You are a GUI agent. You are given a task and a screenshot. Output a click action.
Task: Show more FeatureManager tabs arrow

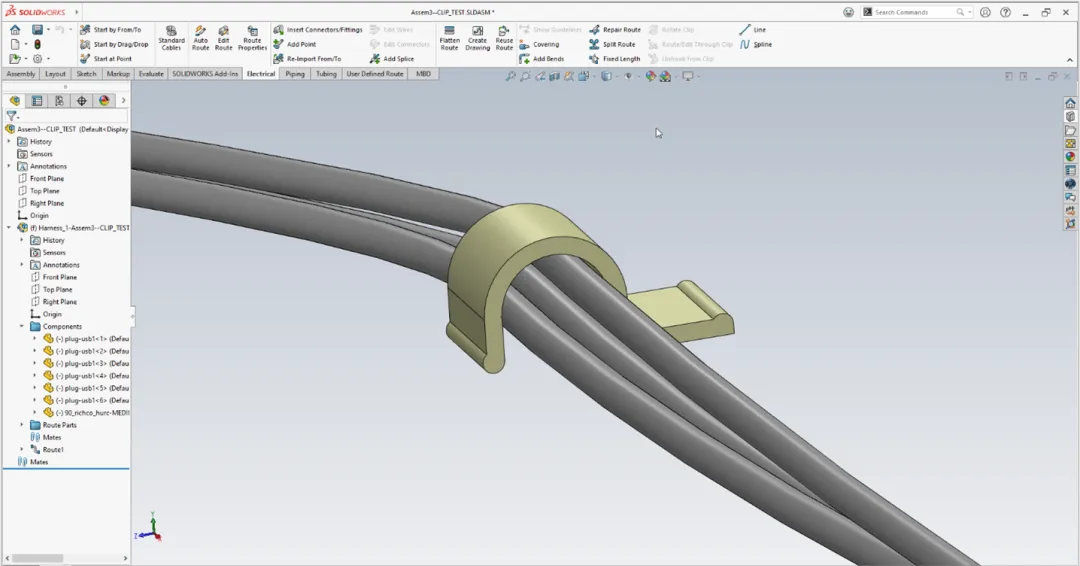point(123,101)
